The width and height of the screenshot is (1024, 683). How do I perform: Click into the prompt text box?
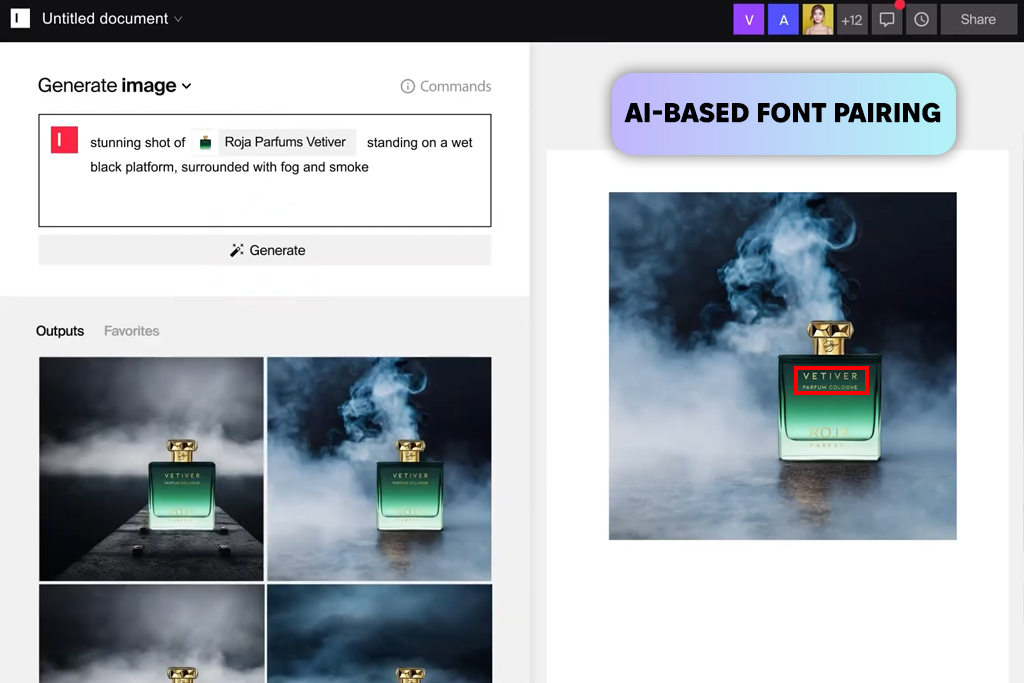pos(264,170)
